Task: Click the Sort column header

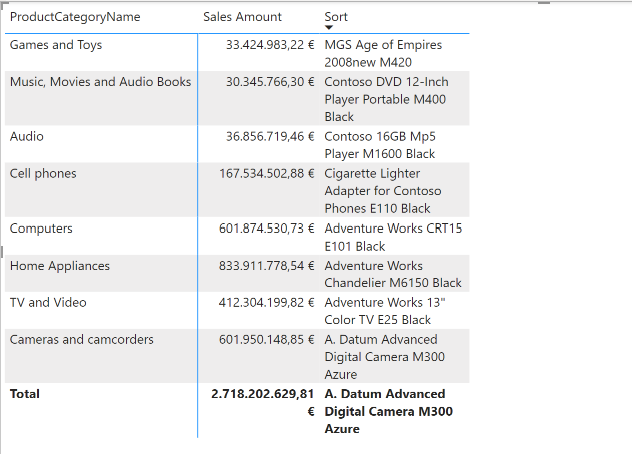Action: pos(336,17)
